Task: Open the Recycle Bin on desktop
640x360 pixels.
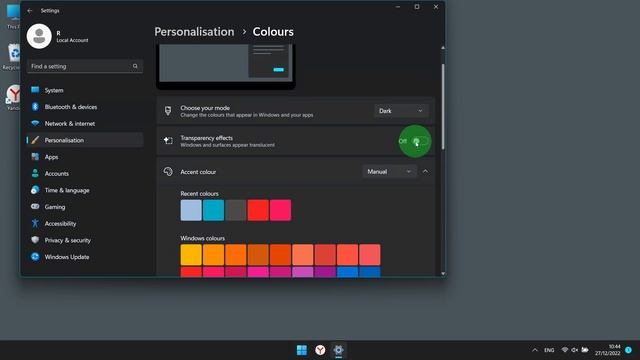Action: point(12,56)
